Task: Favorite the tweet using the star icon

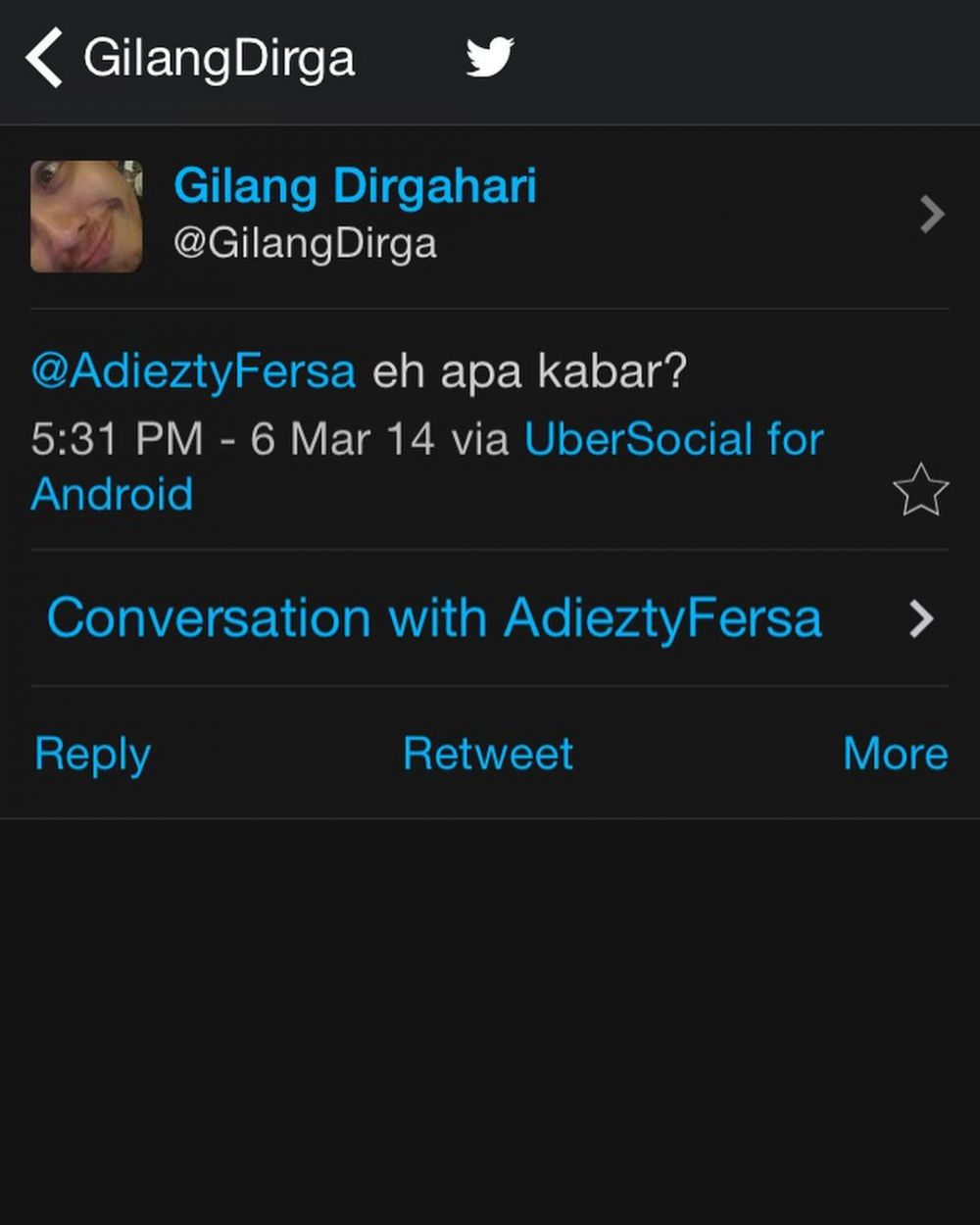Action: [919, 488]
